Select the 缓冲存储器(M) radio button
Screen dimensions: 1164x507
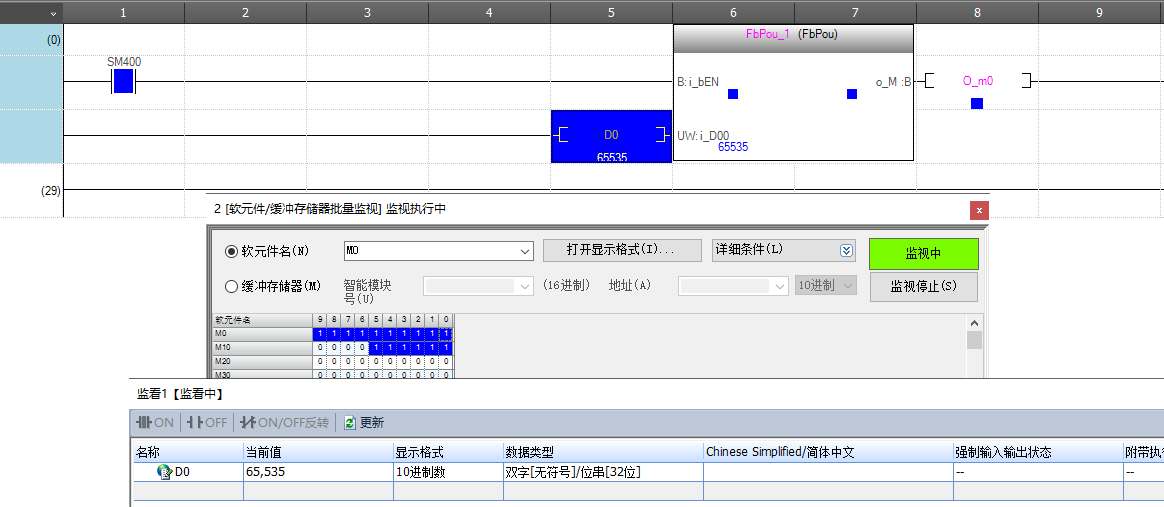coord(232,286)
